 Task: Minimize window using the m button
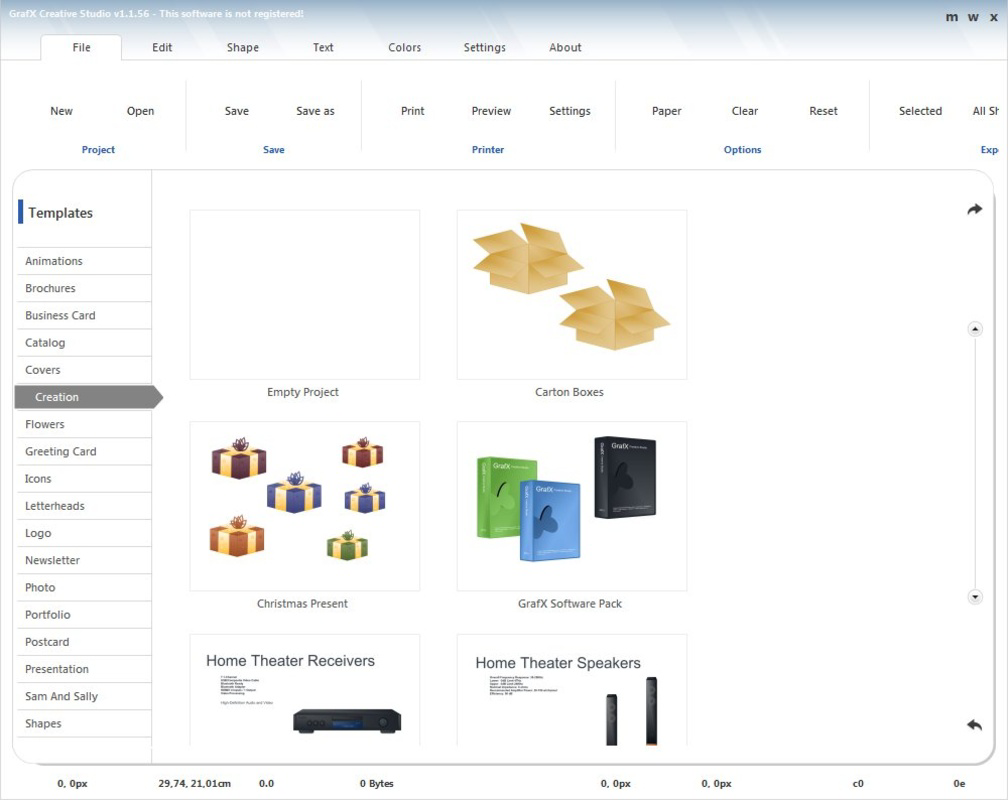coord(952,17)
